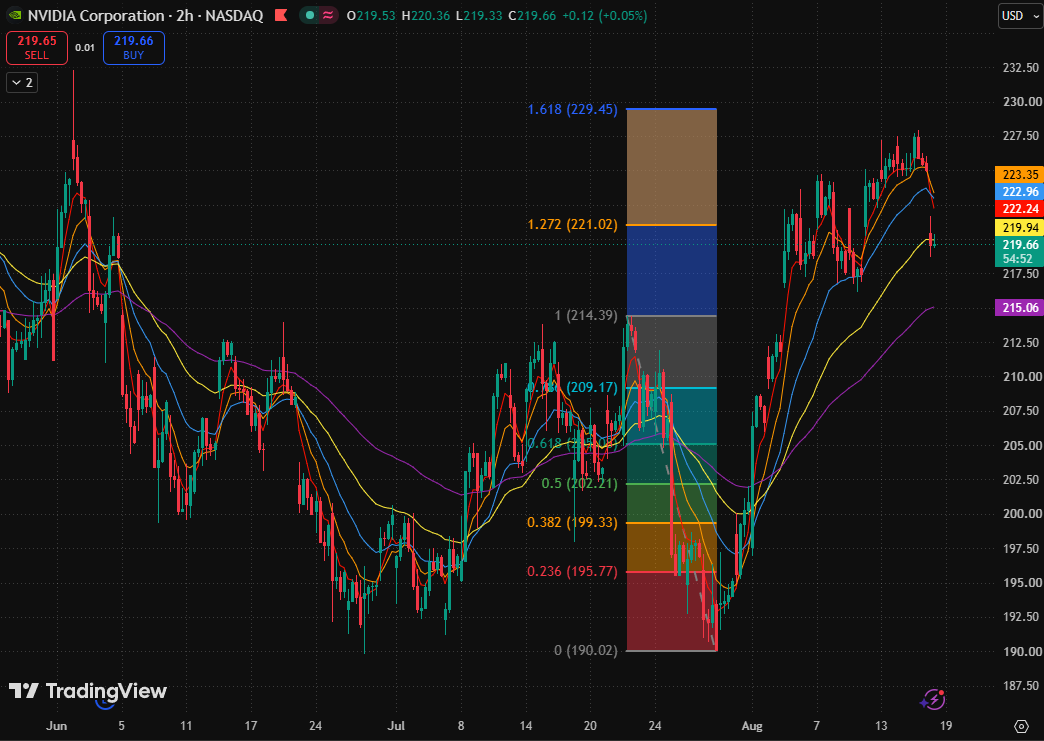The image size is (1044, 741).
Task: Click the close value C219.66 in header
Action: pos(532,15)
